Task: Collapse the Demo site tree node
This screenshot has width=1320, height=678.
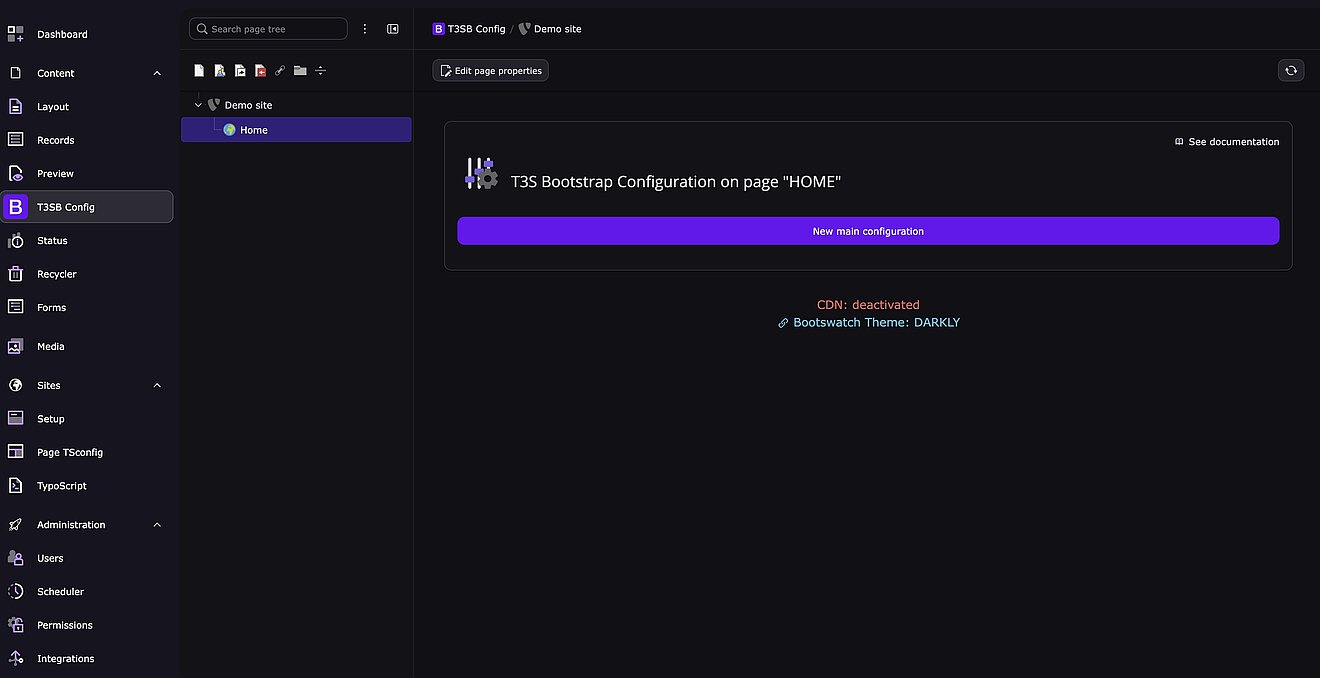Action: [x=198, y=105]
